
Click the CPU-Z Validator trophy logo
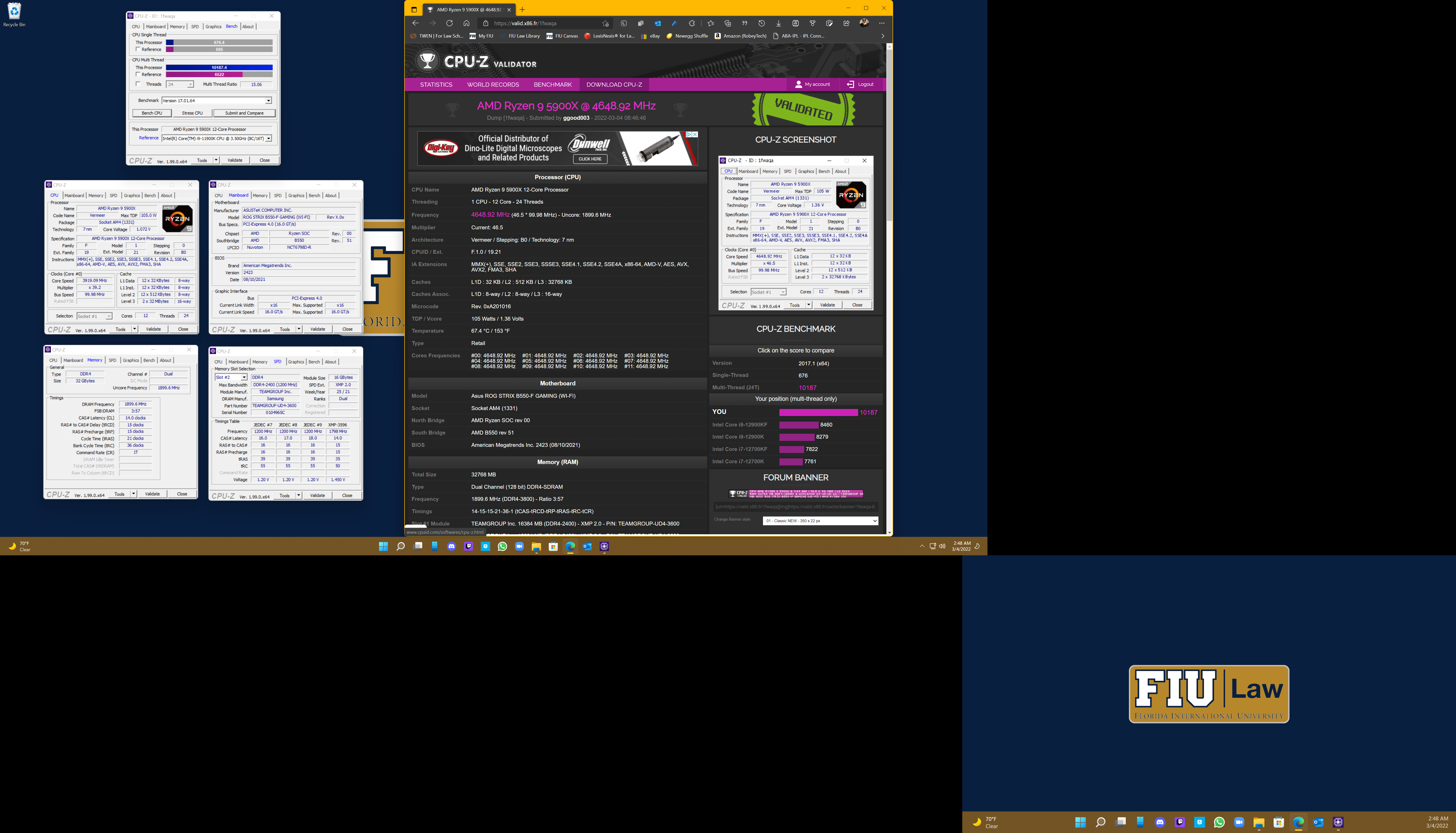pyautogui.click(x=427, y=61)
